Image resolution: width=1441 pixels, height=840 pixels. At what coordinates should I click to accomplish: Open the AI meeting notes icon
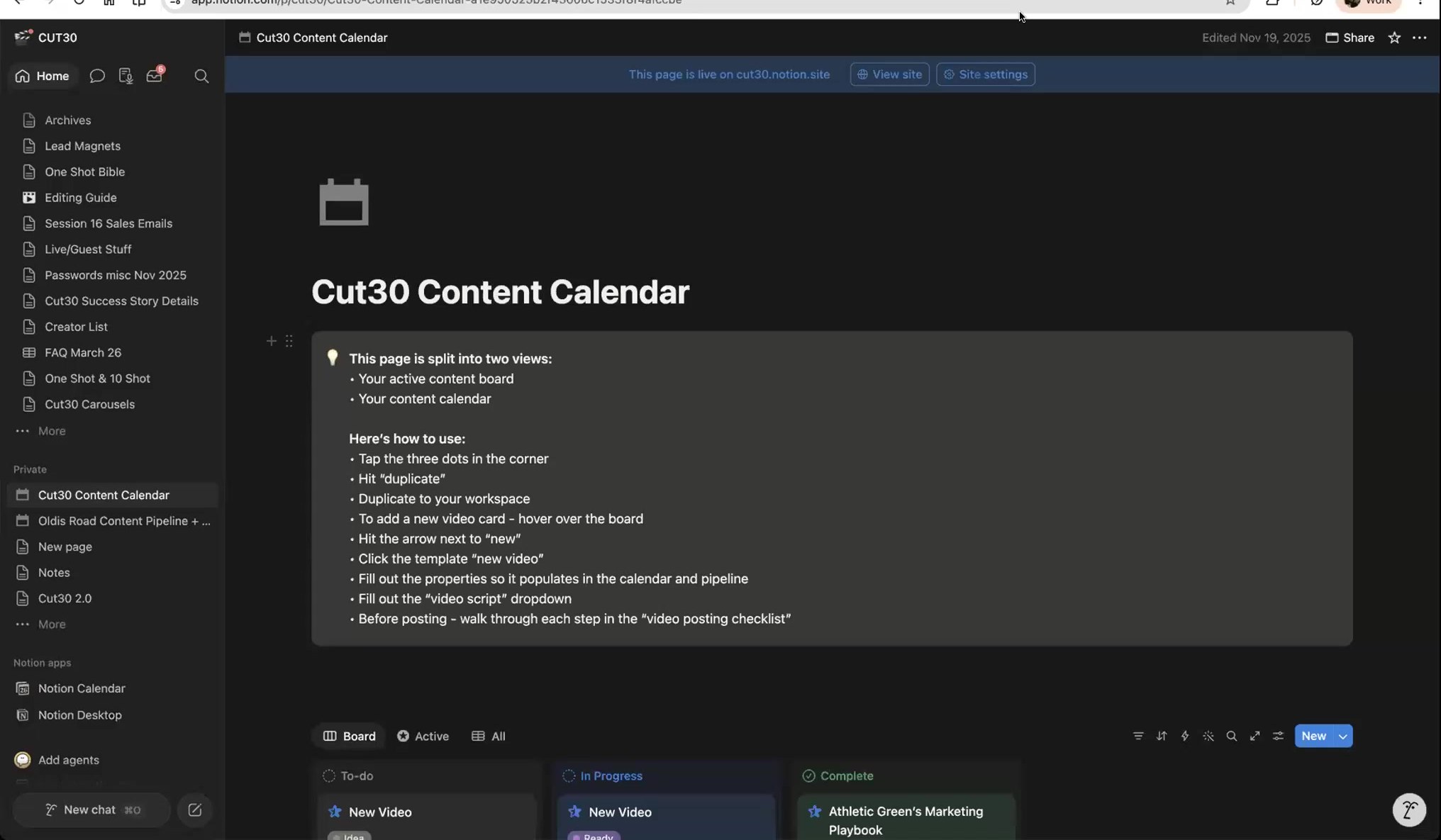point(126,76)
